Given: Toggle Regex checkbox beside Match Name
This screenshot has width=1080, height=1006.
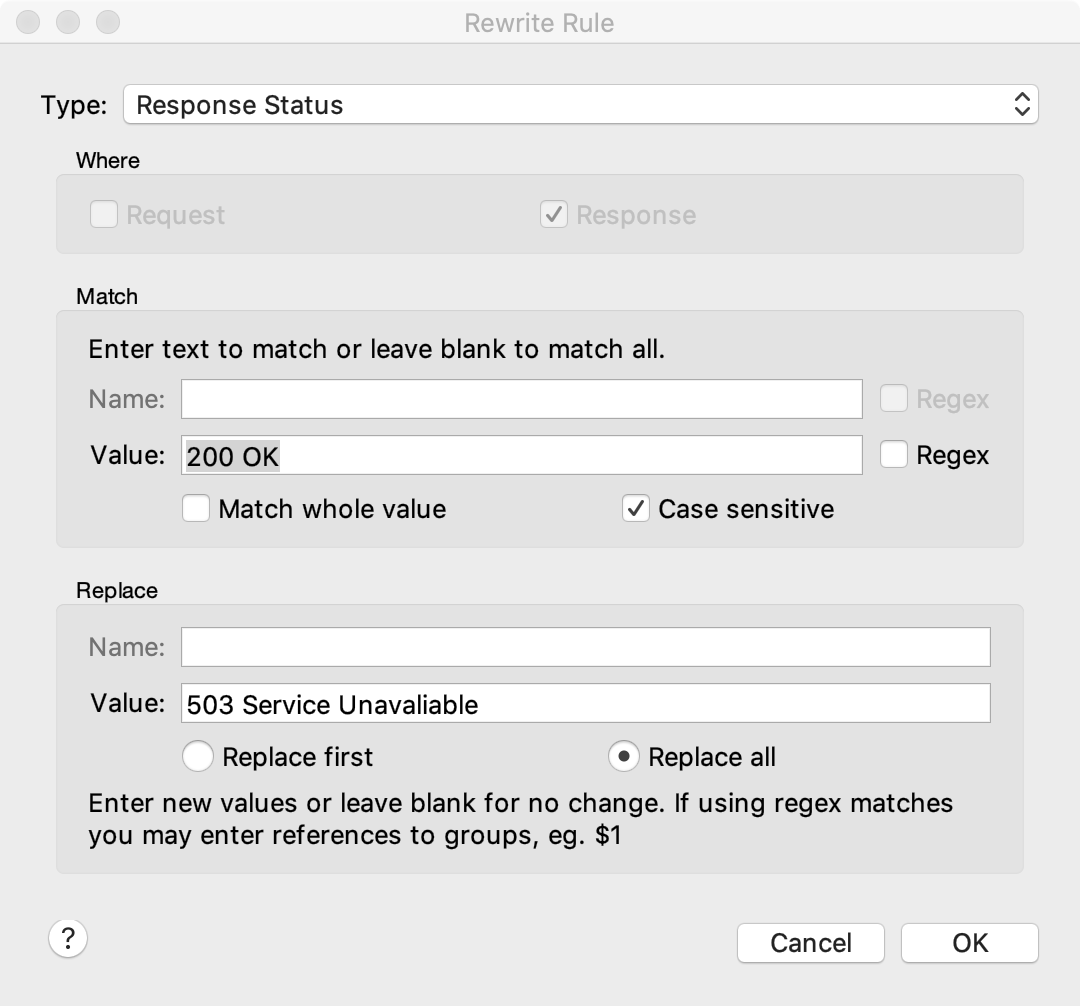Looking at the screenshot, I should (x=894, y=399).
